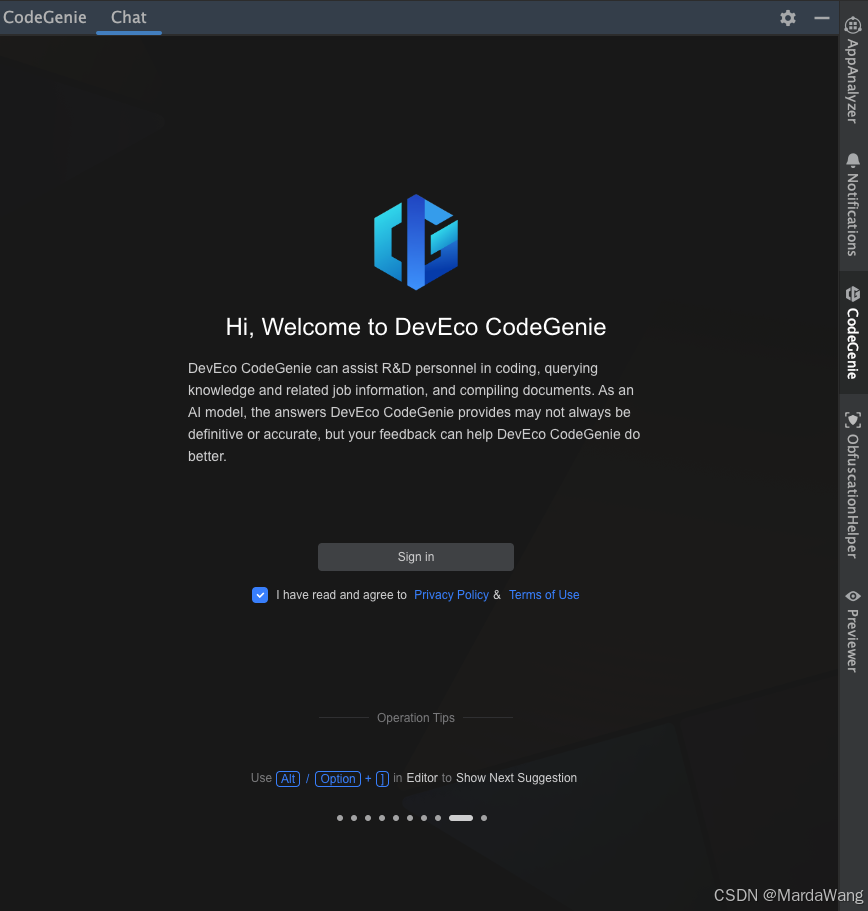Viewport: 868px width, 911px height.
Task: Hide the panel with the minimize icon
Action: point(822,18)
